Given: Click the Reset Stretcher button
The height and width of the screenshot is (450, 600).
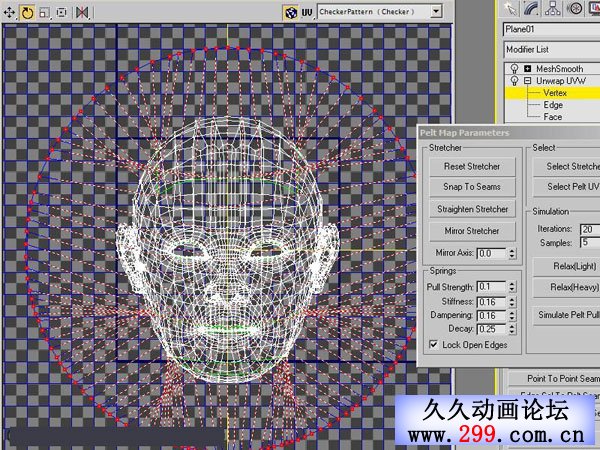Looking at the screenshot, I should 472,166.
